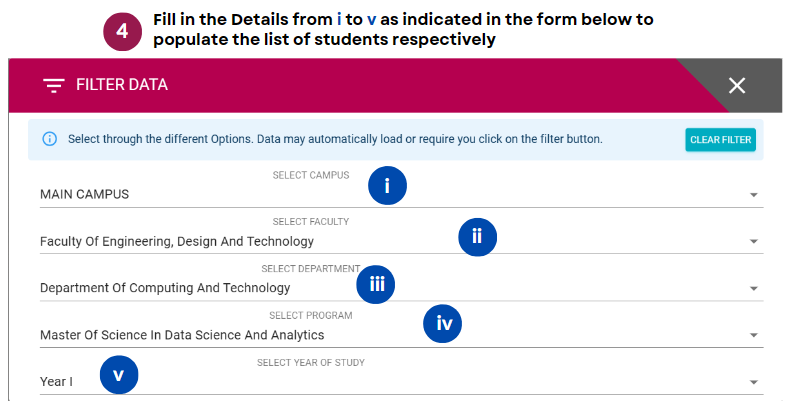Close the Filter Data panel
This screenshot has height=410, width=788.
(737, 85)
